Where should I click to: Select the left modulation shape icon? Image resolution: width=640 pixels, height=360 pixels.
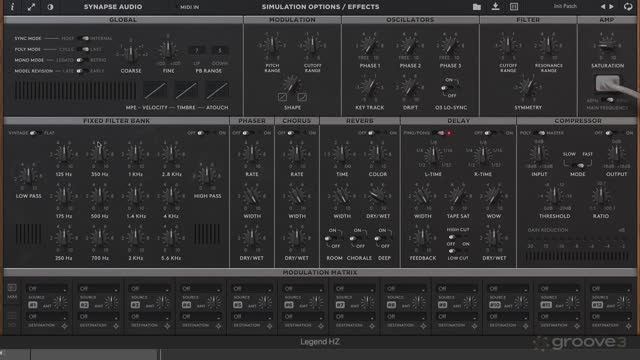coord(282,97)
